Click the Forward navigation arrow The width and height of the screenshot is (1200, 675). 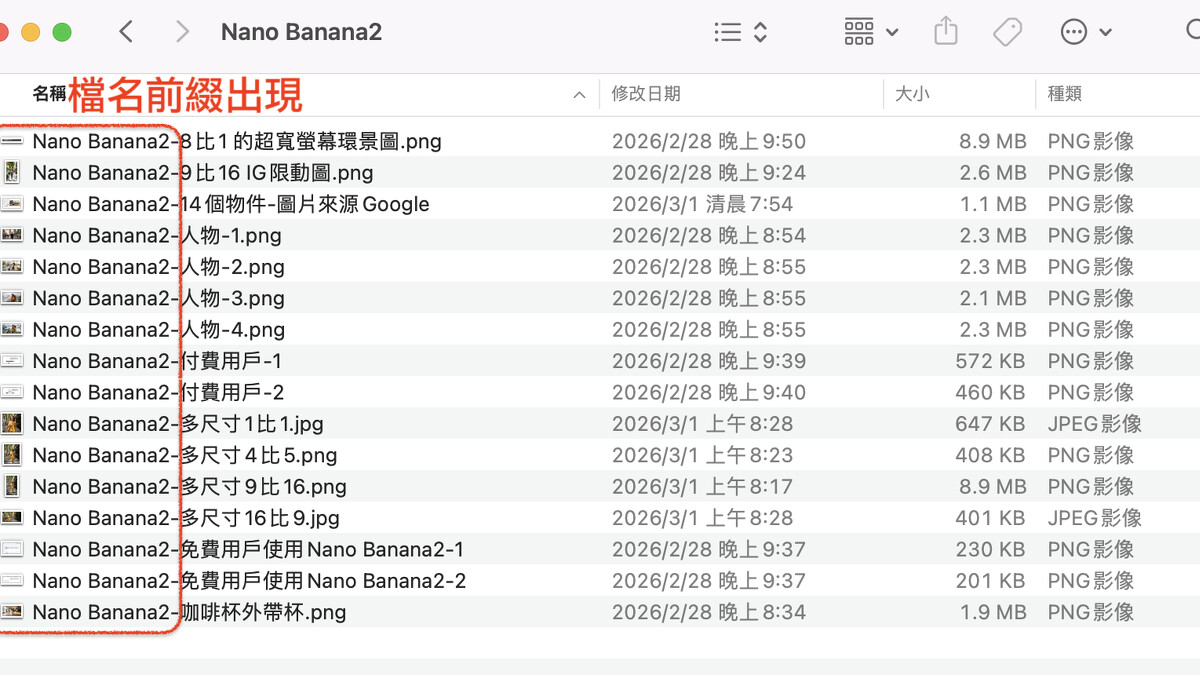click(182, 32)
